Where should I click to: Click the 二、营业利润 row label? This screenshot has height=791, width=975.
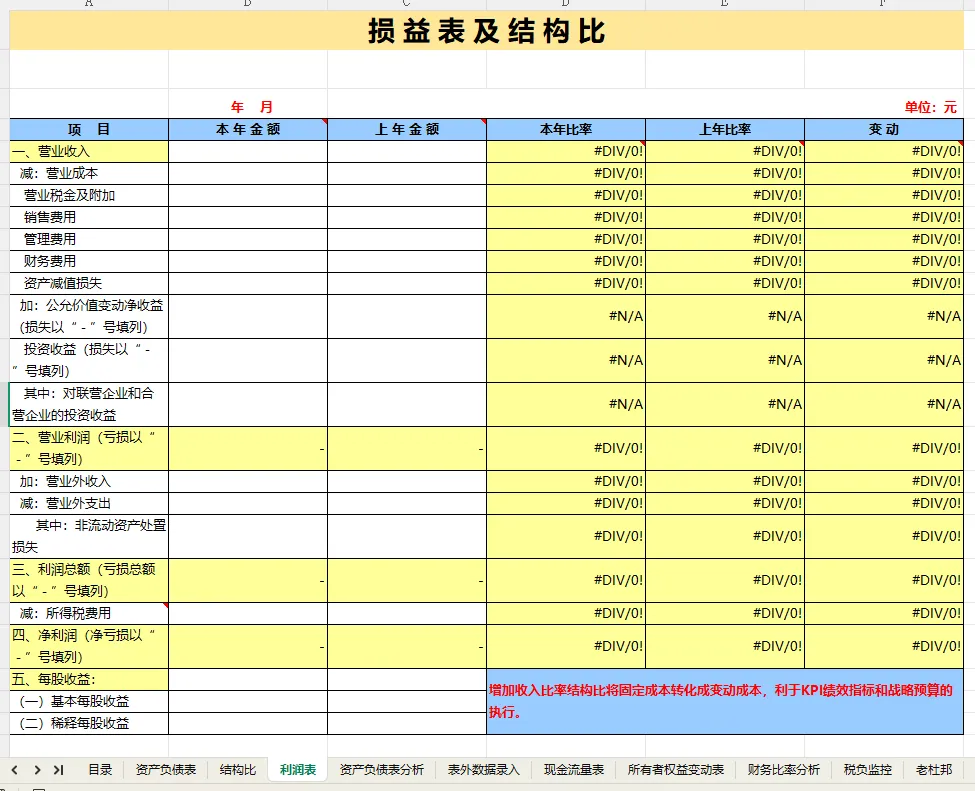pyautogui.click(x=89, y=448)
